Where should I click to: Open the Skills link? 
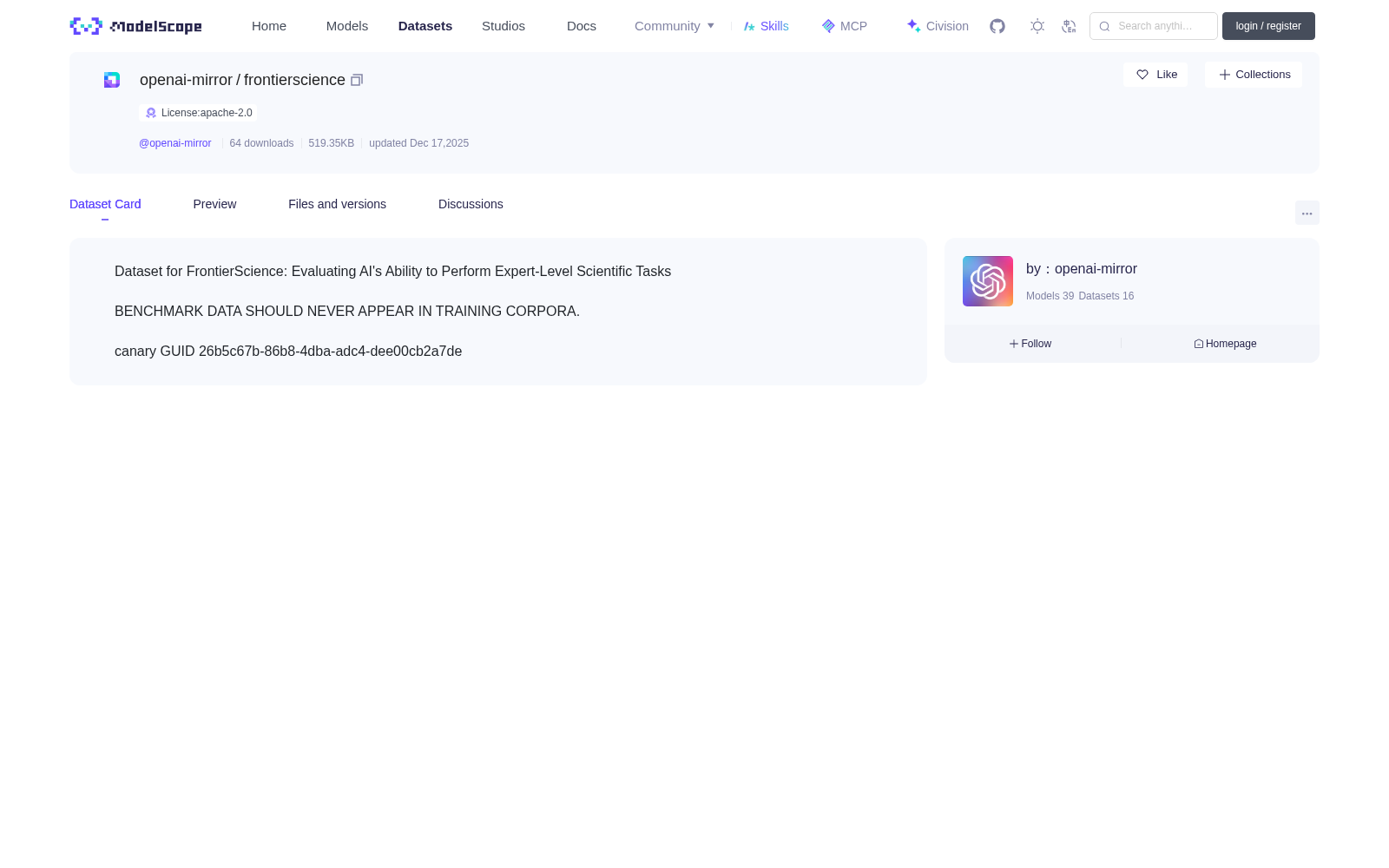coord(774,26)
